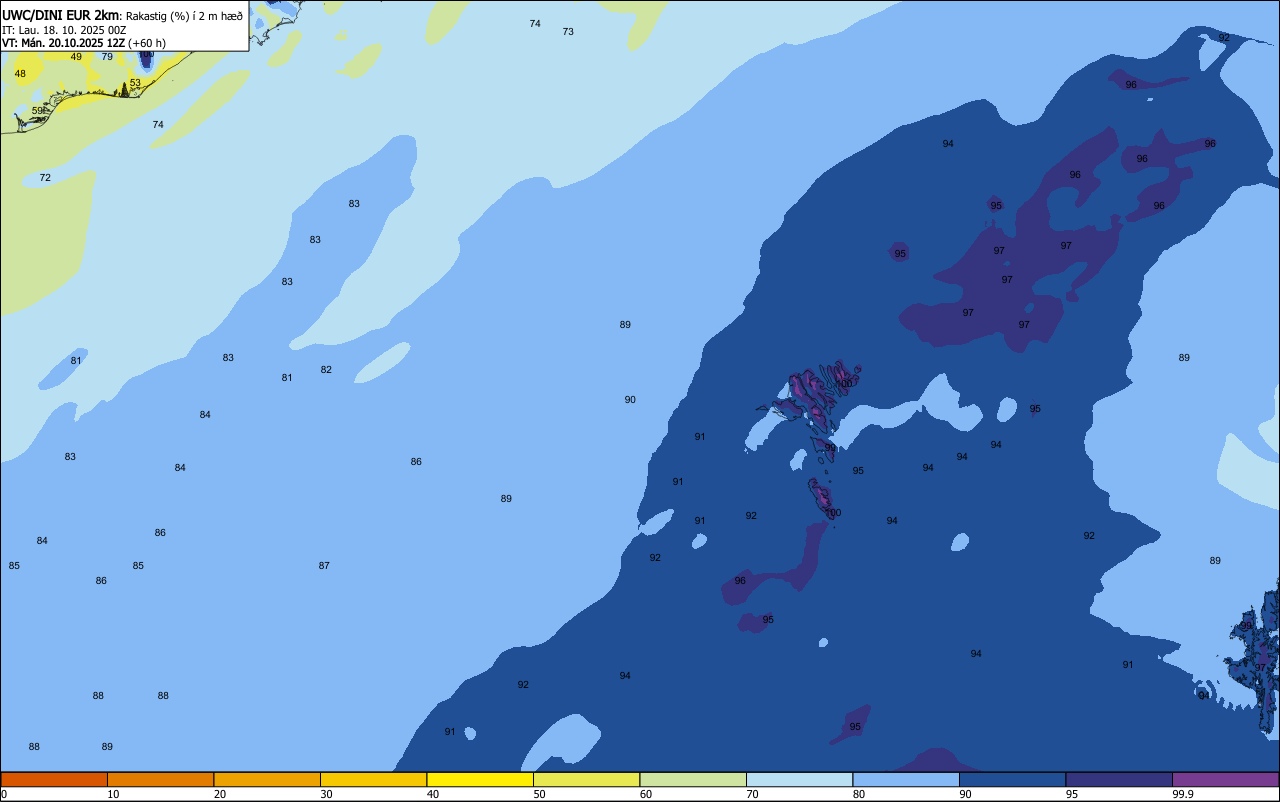The image size is (1280, 802).
Task: Click the "40" legend scale label
Action: (433, 794)
